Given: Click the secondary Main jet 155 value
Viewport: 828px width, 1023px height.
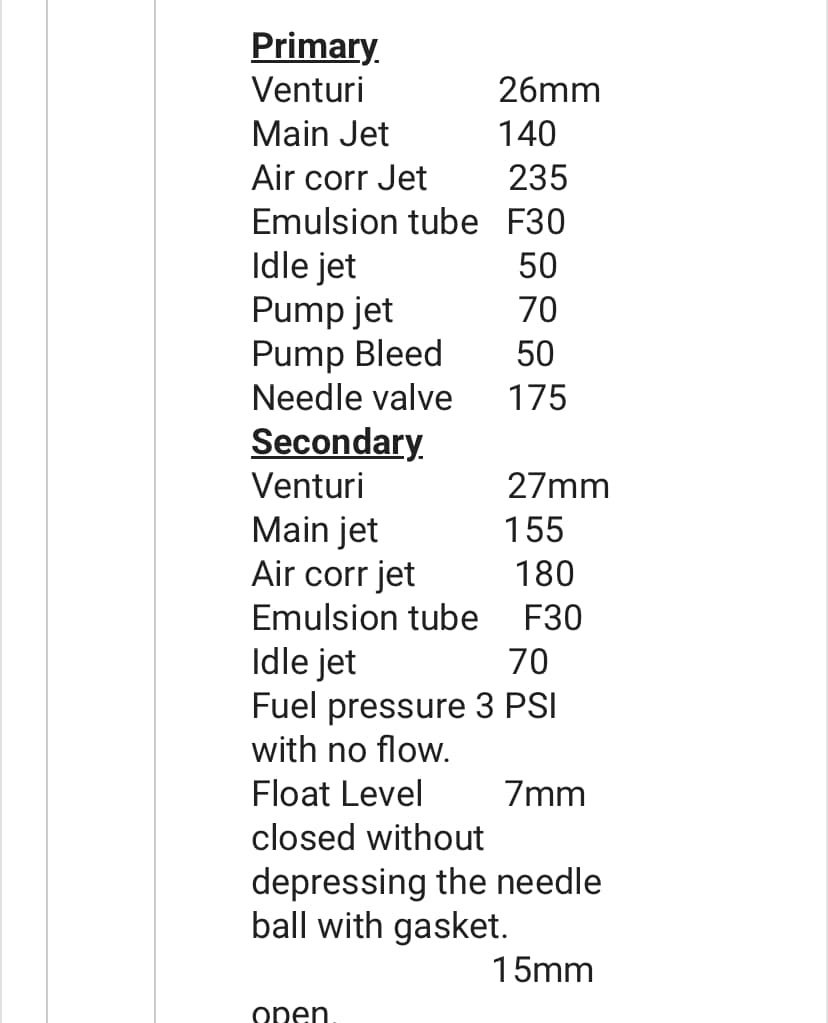Looking at the screenshot, I should (534, 530).
